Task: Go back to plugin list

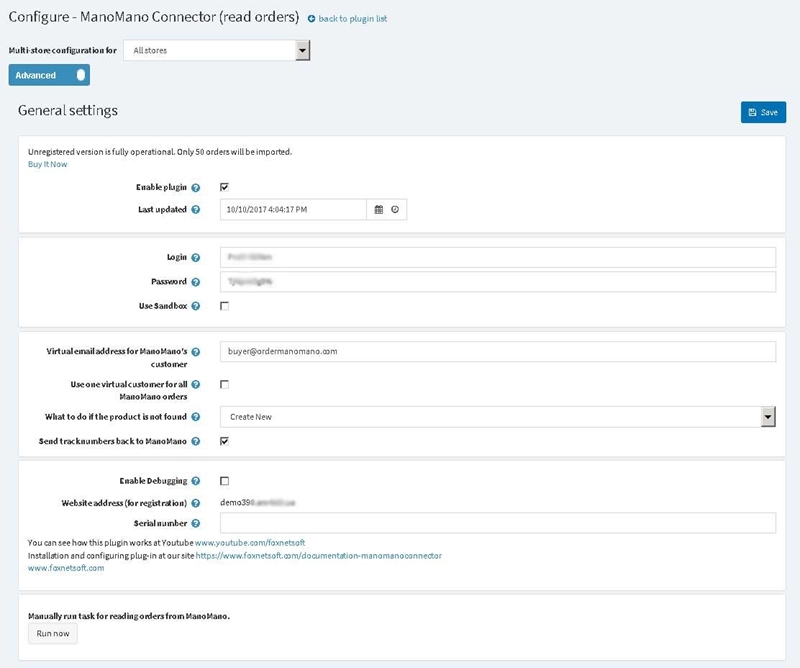Action: click(x=353, y=19)
